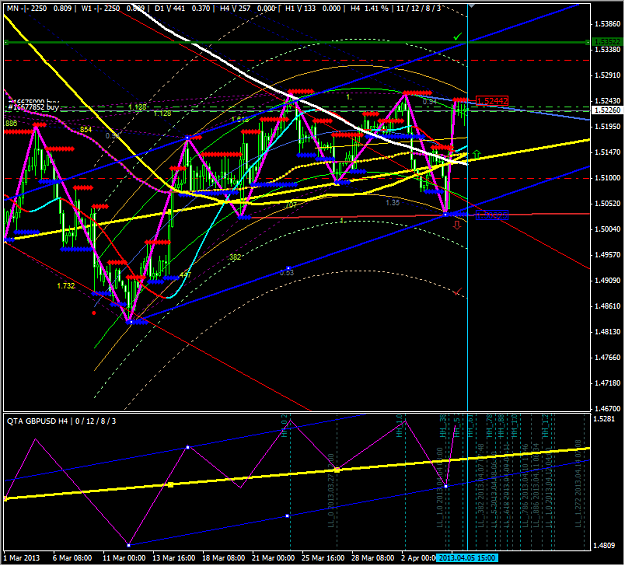
Task: Click the 1.51000 price axis label
Action: (x=607, y=178)
